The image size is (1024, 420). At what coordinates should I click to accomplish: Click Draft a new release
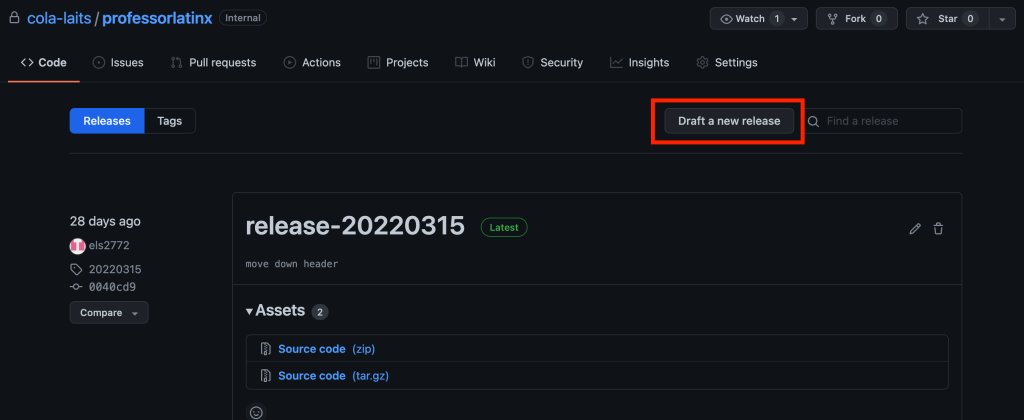[x=729, y=121]
